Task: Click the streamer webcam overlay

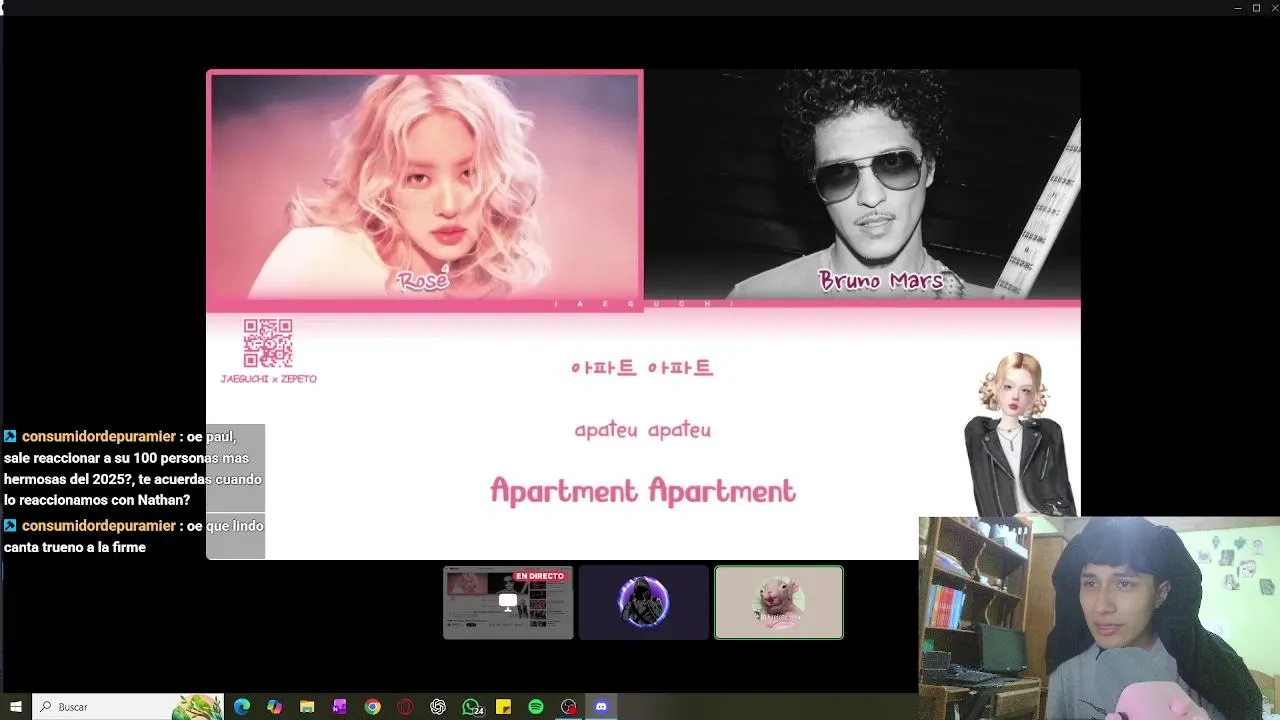Action: pos(1099,618)
